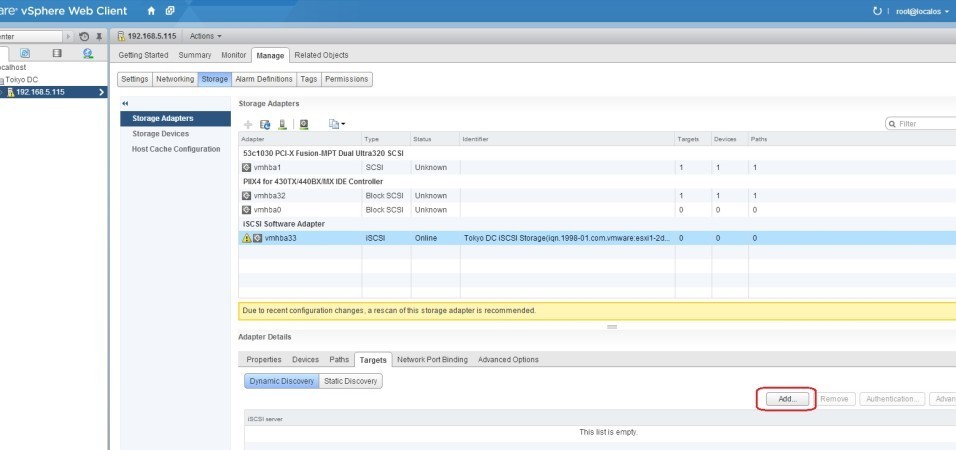Open the Permissions sub-tab
956x450 pixels.
pyautogui.click(x=346, y=79)
